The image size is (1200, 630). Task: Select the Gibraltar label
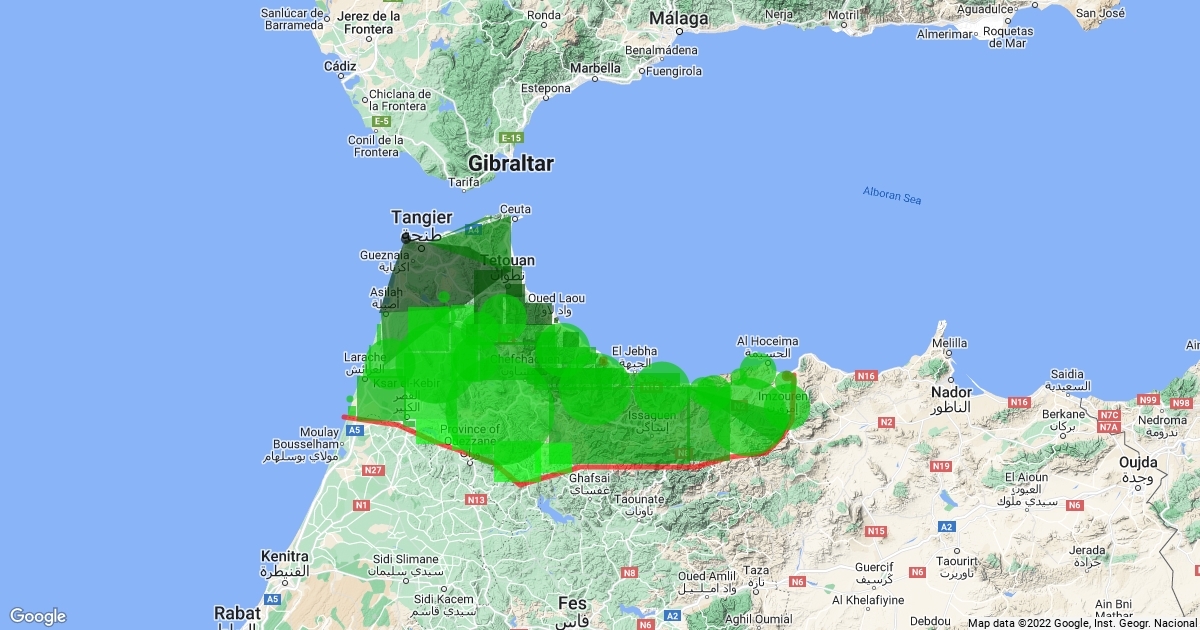pos(511,162)
